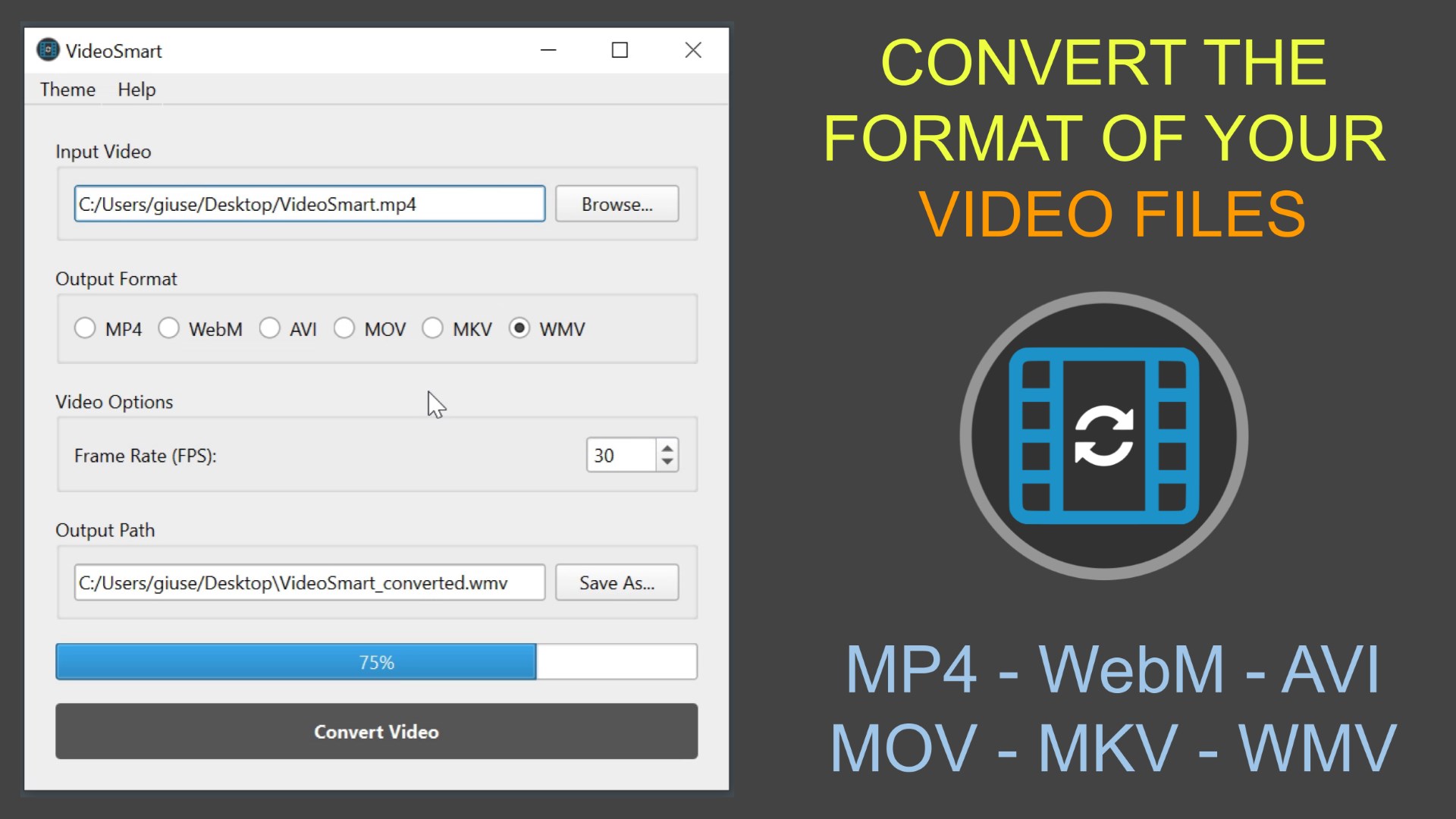Click the VideoSmart app icon in title bar
The width and height of the screenshot is (1456, 819).
tap(48, 50)
